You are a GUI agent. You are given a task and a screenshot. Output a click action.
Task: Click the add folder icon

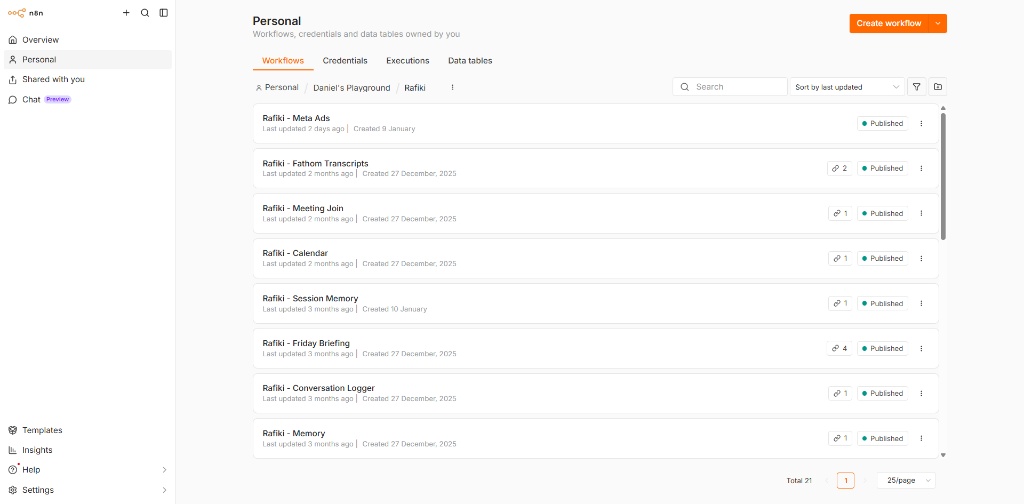click(938, 87)
